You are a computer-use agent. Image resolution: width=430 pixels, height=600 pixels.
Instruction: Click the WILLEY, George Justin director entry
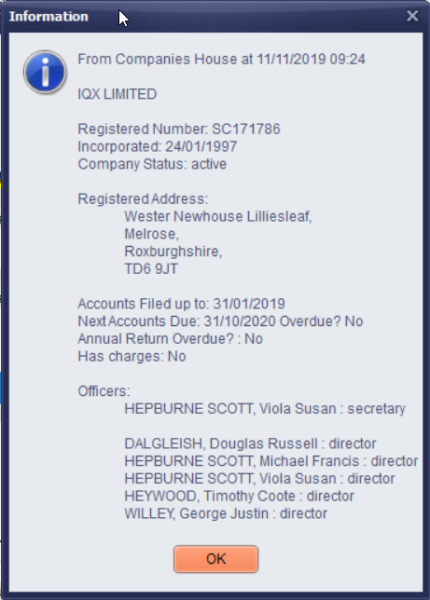[x=226, y=514]
